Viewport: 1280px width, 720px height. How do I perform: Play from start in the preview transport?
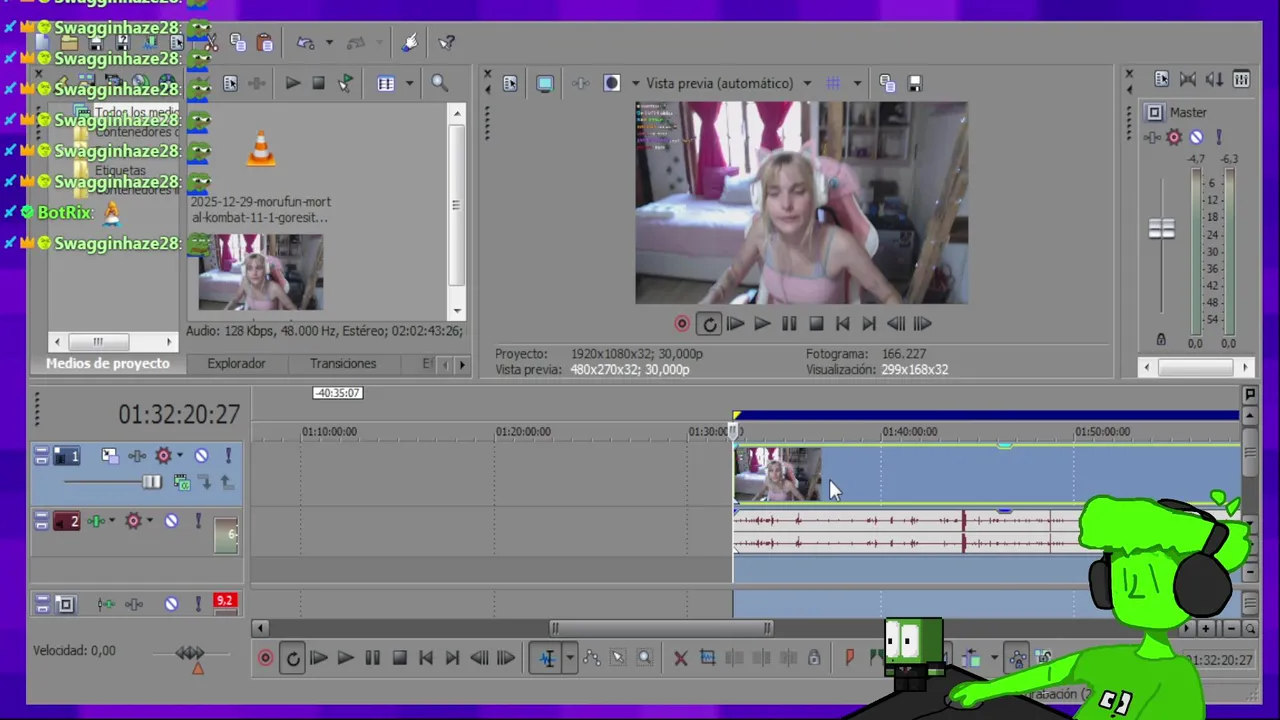click(x=735, y=324)
